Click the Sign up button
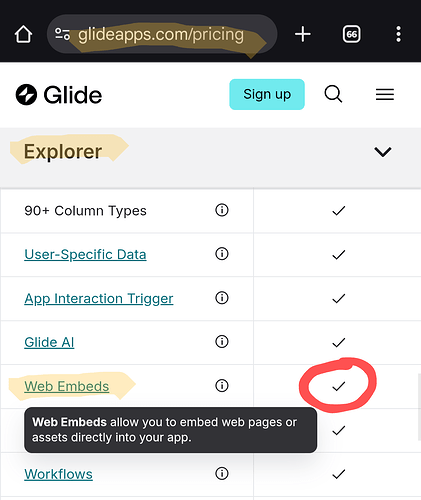This screenshot has height=500, width=421. click(267, 94)
